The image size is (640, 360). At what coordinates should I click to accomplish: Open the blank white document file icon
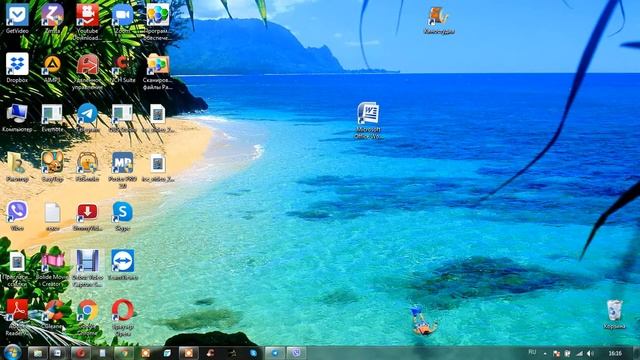tap(52, 213)
